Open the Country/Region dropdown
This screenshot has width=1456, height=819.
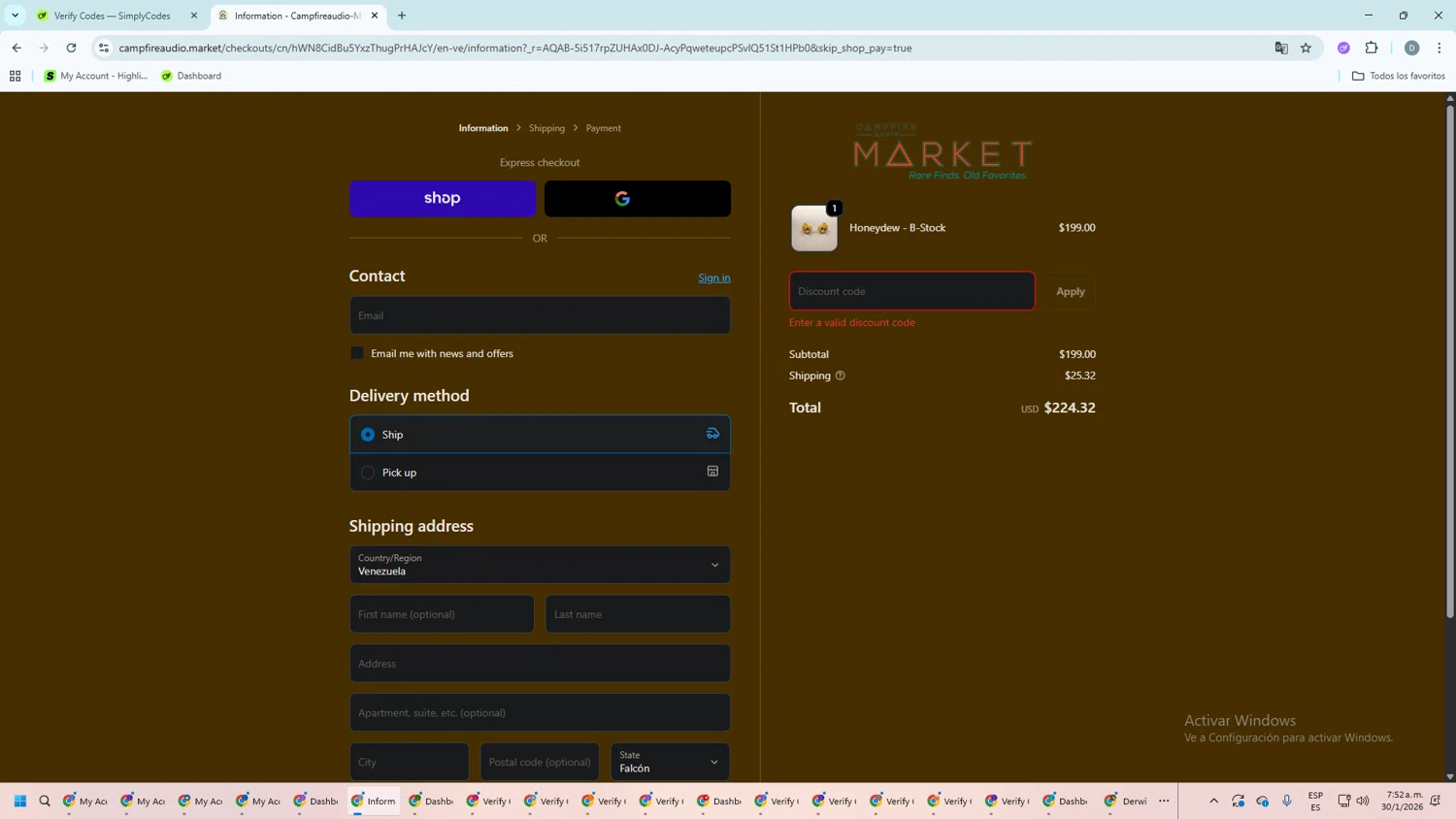[540, 565]
